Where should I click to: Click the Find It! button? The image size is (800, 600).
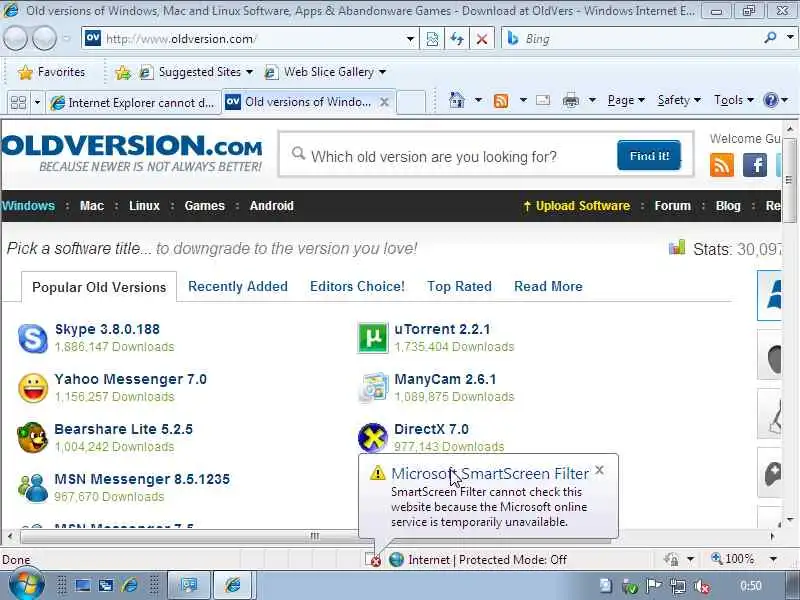[x=649, y=156]
